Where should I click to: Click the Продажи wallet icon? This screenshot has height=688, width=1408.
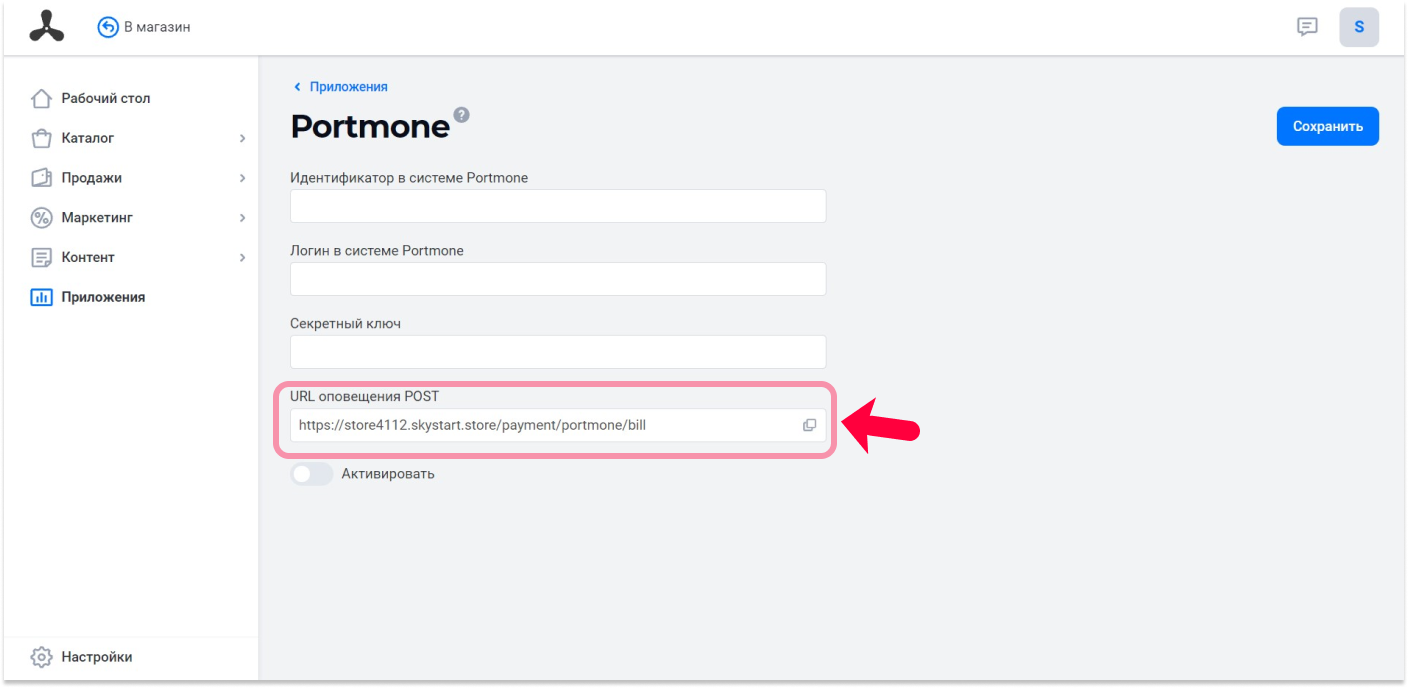(41, 178)
